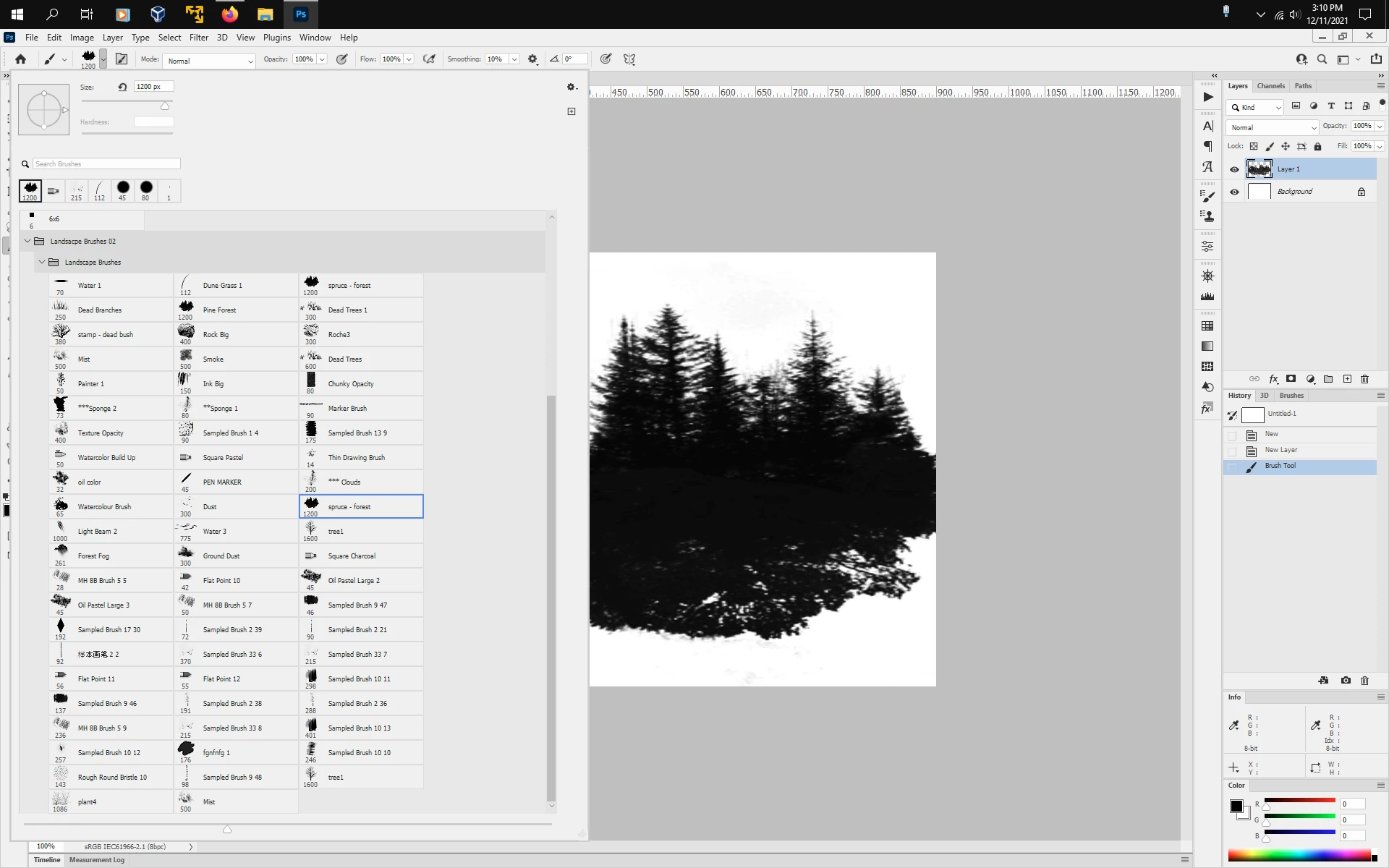Screen dimensions: 1389x868
Task: Hide Layer 1 with eye icon
Action: (1235, 169)
